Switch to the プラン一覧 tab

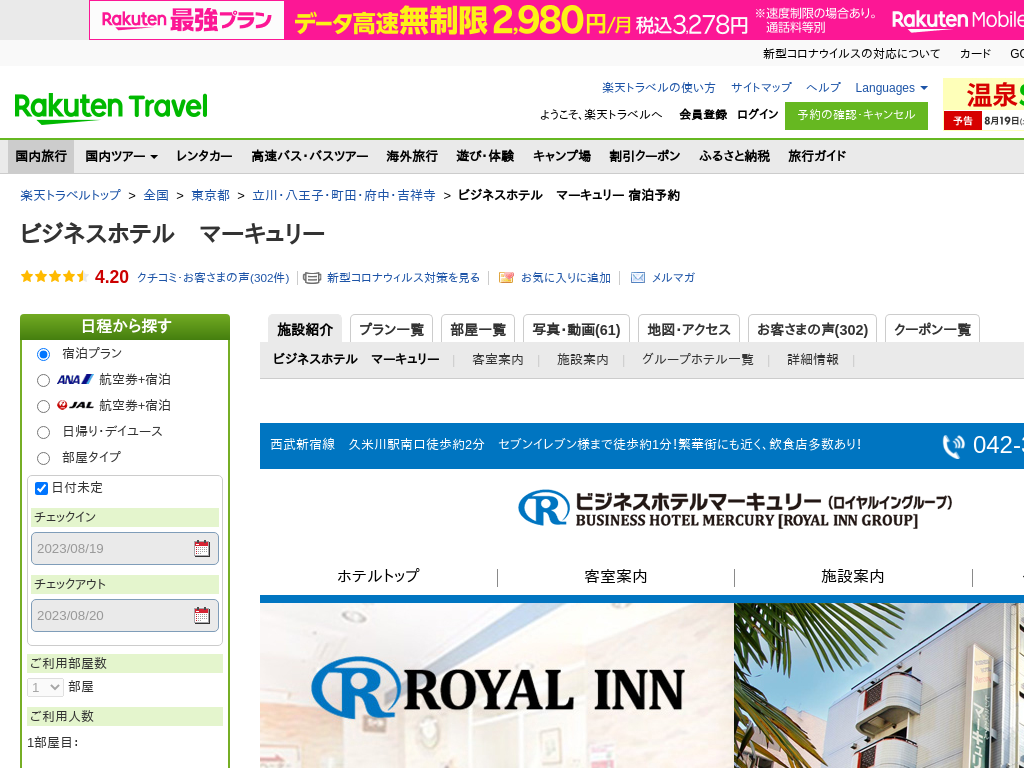tap(391, 329)
